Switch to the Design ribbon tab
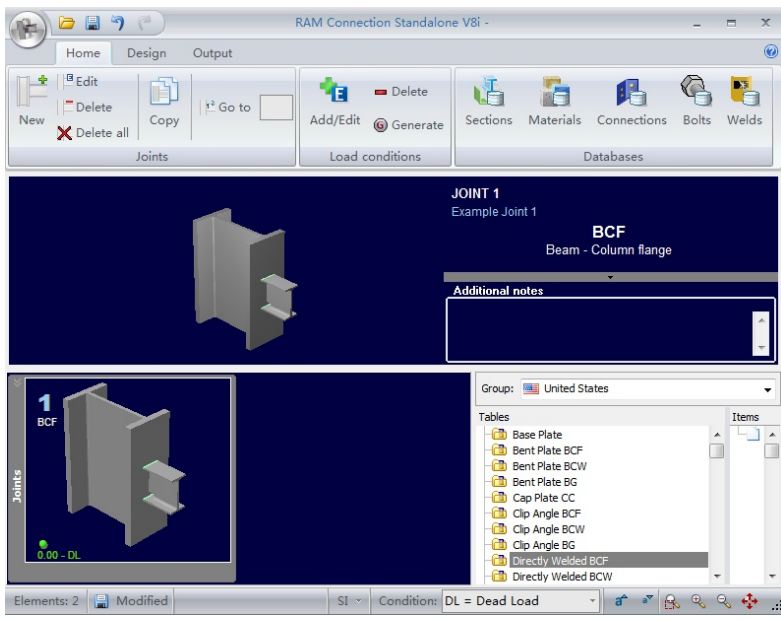 [146, 53]
